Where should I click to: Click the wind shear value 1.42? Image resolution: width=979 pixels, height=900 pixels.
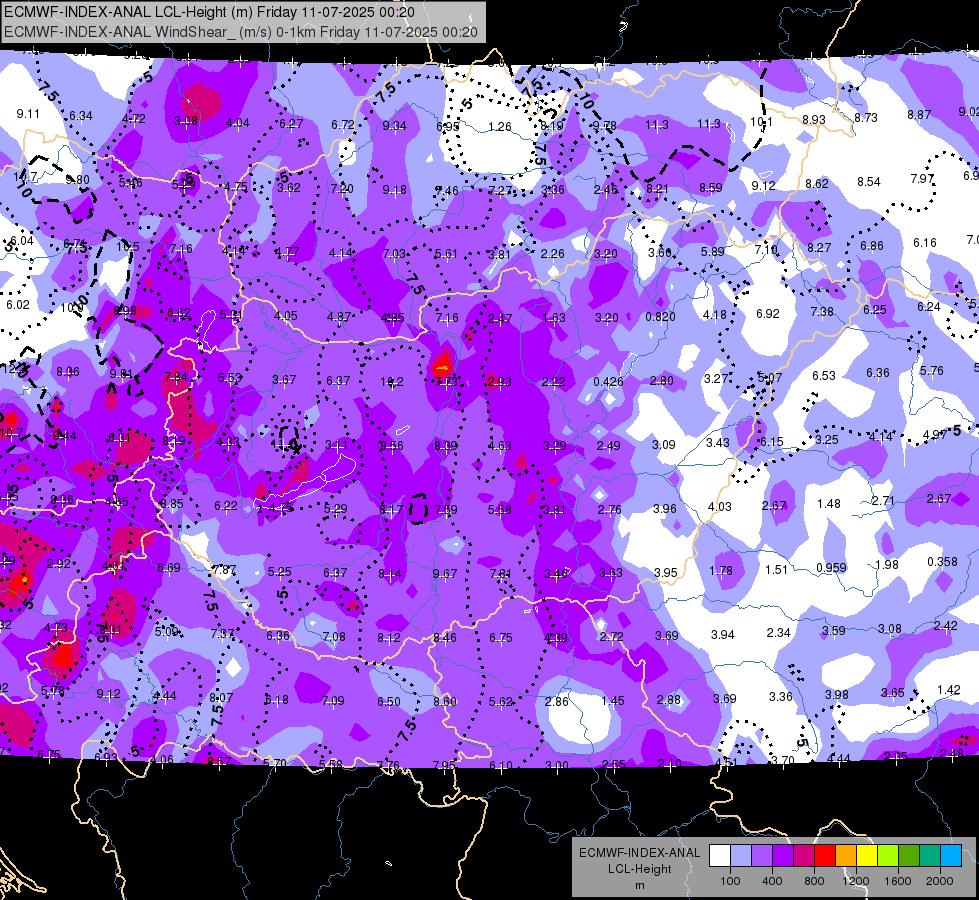(949, 690)
